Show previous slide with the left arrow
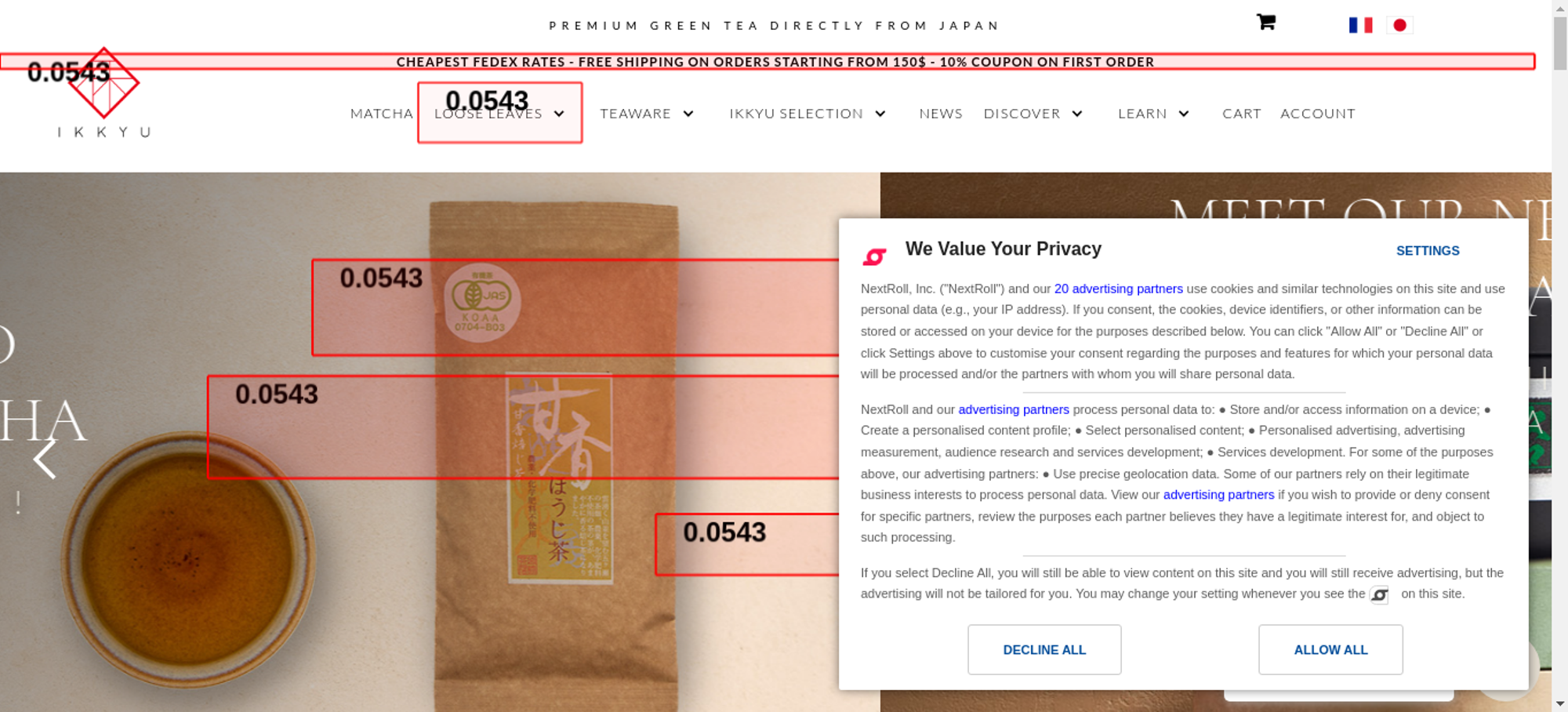Screen dimensions: 1568x712 point(45,459)
